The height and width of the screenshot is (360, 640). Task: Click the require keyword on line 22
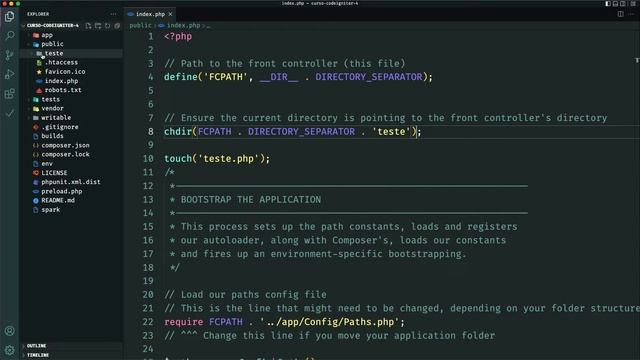(x=184, y=322)
